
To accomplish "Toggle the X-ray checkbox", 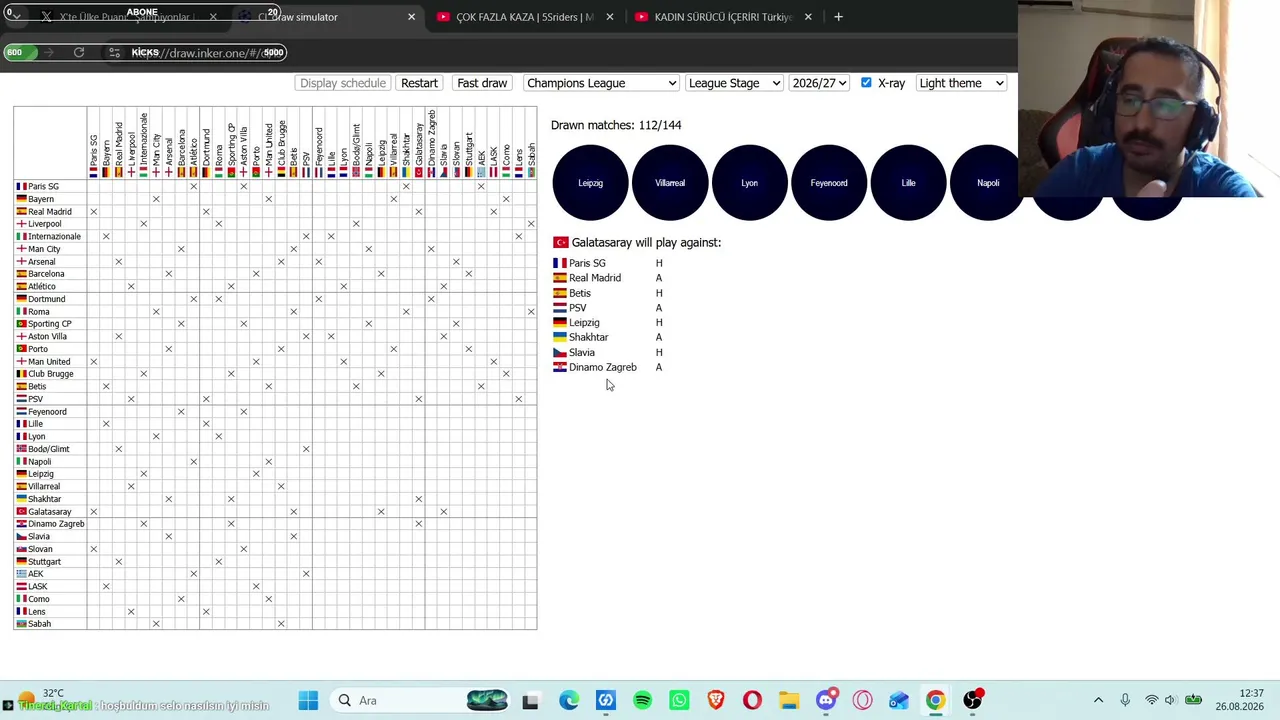I will click(x=866, y=83).
